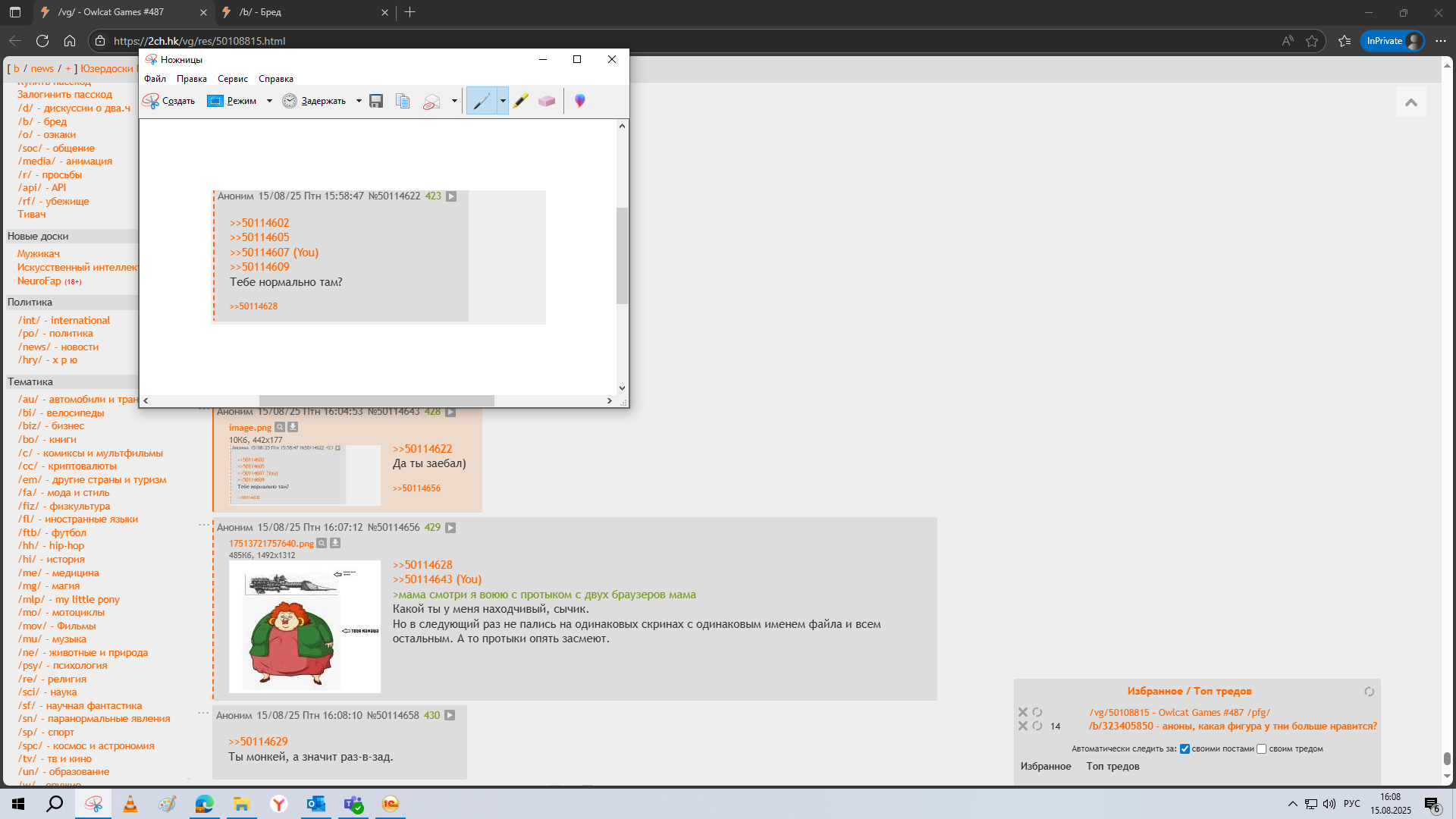
Task: Open snip in Paint 3D
Action: click(x=580, y=101)
